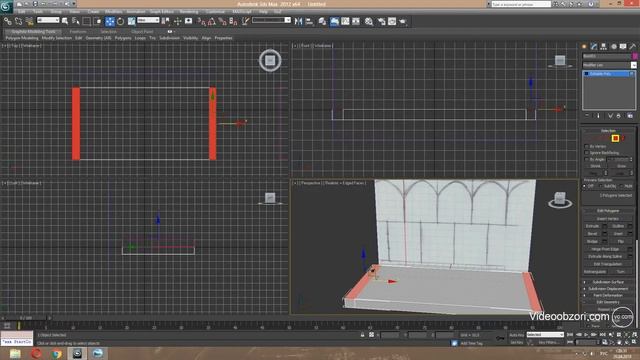Open the Reference Coordinate System dropdown
The image size is (640, 360).
(148, 20)
